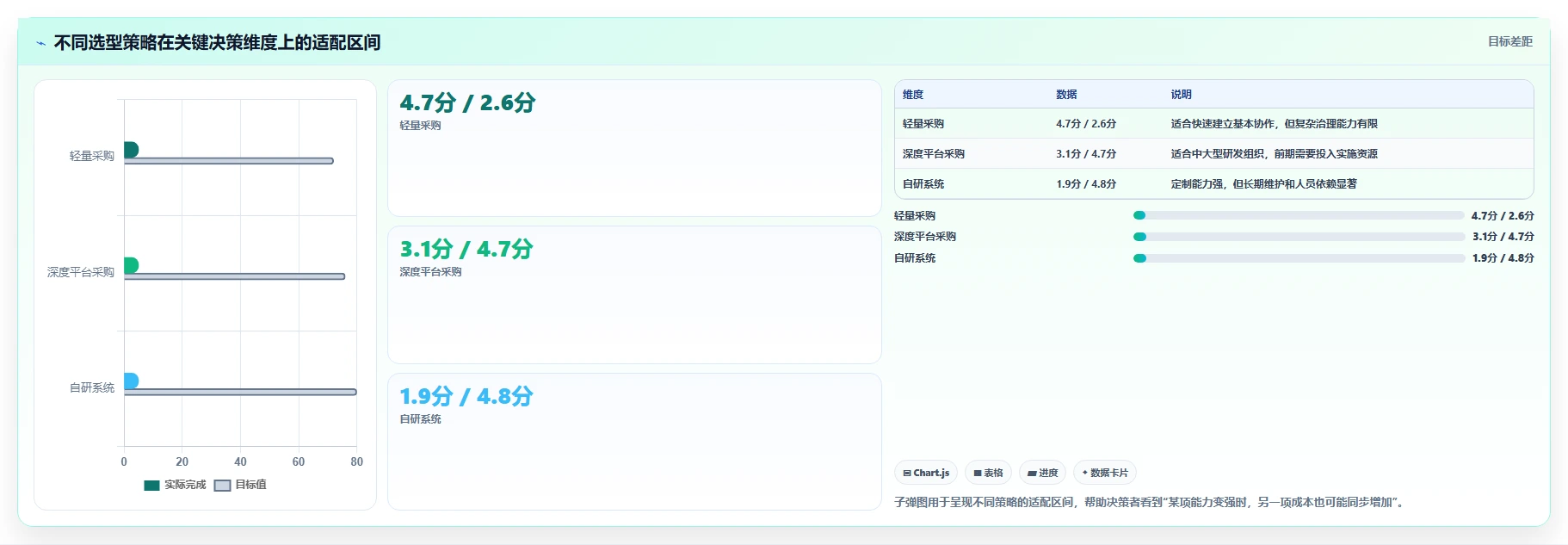The height and width of the screenshot is (545, 1568).
Task: Click the x-axis tick 40
Action: click(240, 462)
